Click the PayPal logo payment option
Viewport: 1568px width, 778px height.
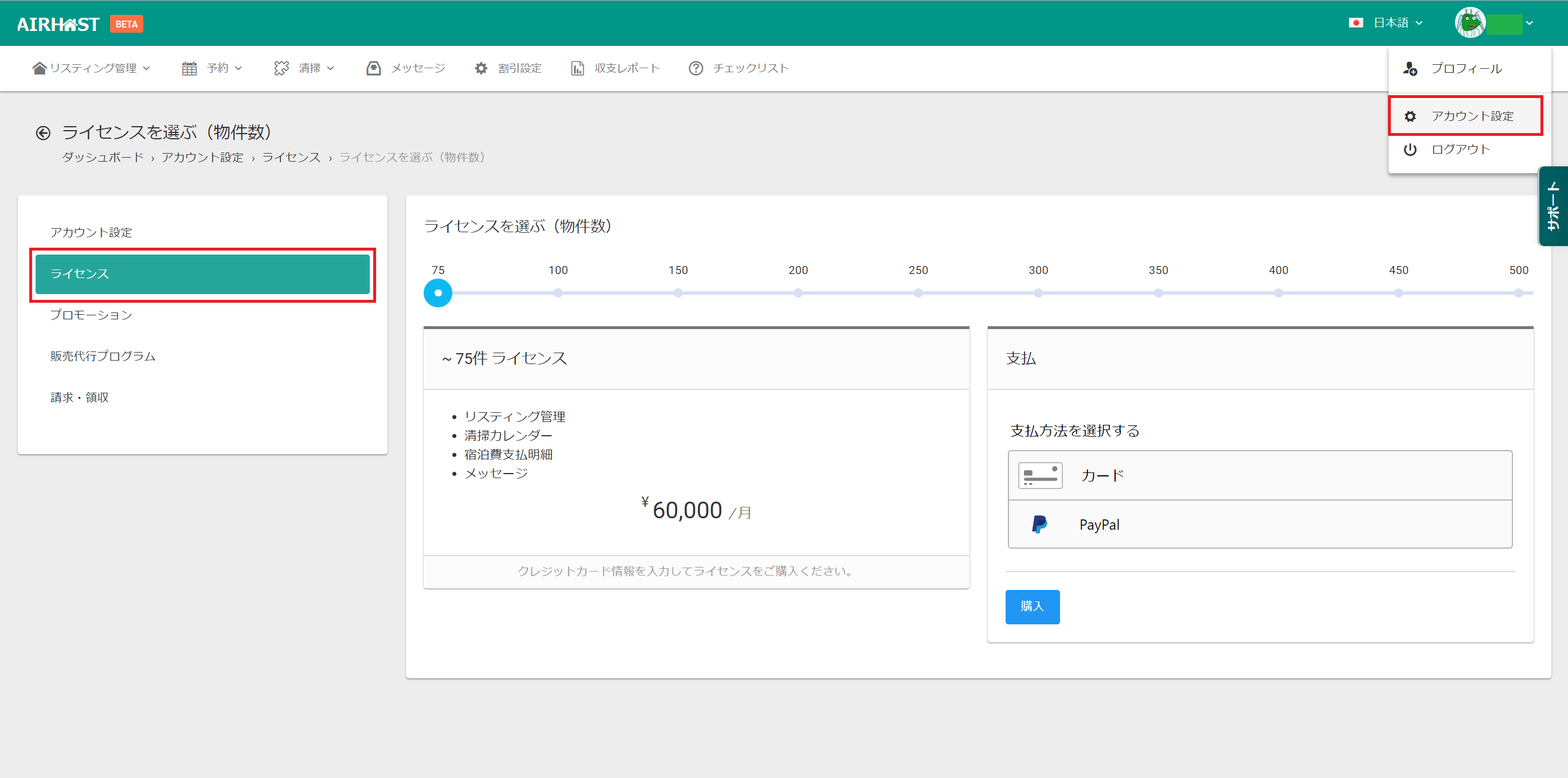click(x=1039, y=524)
